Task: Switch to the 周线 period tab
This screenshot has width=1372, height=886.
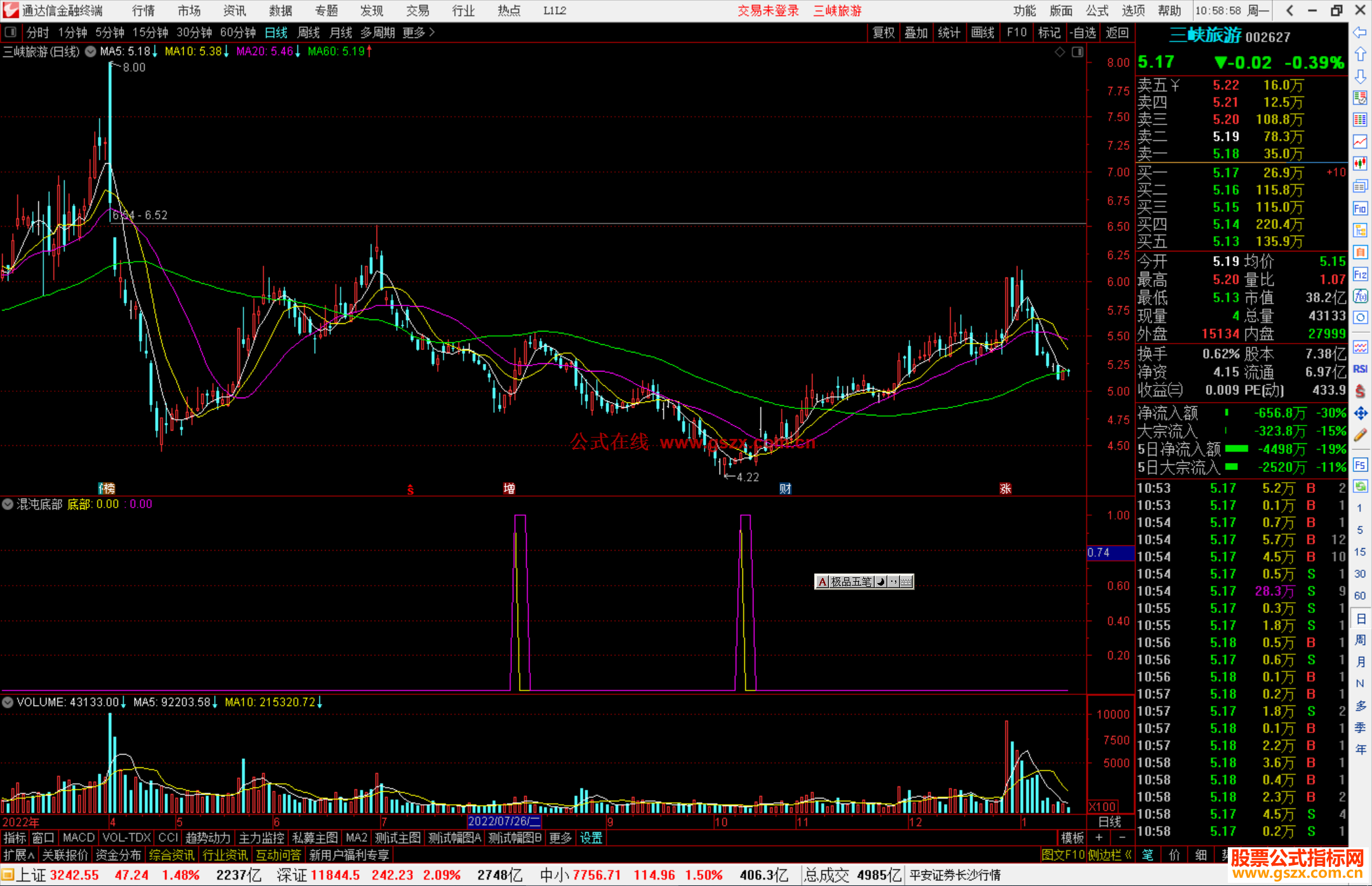Action: [x=308, y=32]
